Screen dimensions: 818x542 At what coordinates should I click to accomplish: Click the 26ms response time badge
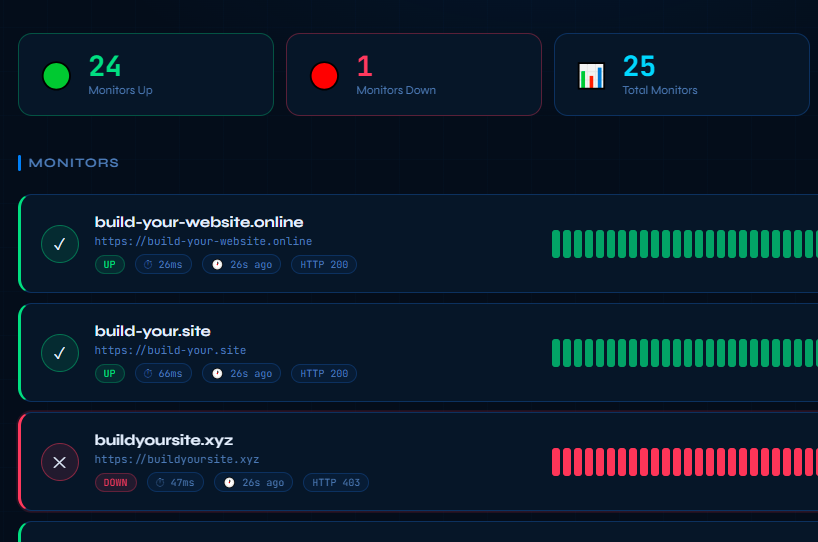pyautogui.click(x=163, y=264)
